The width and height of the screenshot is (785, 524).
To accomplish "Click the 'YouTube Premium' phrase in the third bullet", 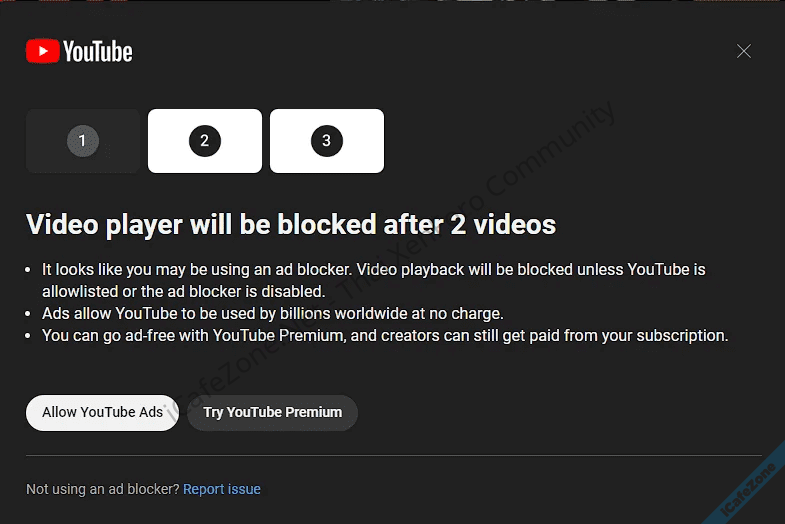I will [278, 335].
